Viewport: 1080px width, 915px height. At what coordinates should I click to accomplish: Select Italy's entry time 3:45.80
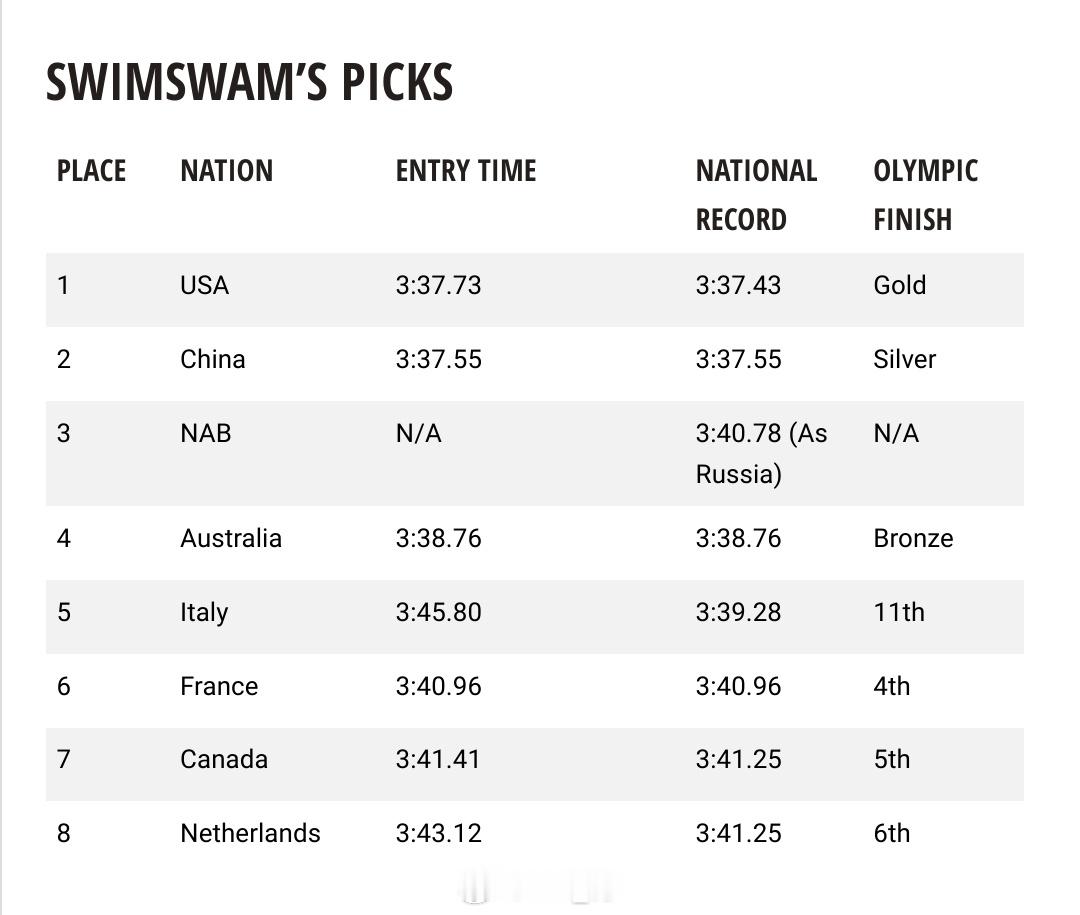(x=439, y=612)
